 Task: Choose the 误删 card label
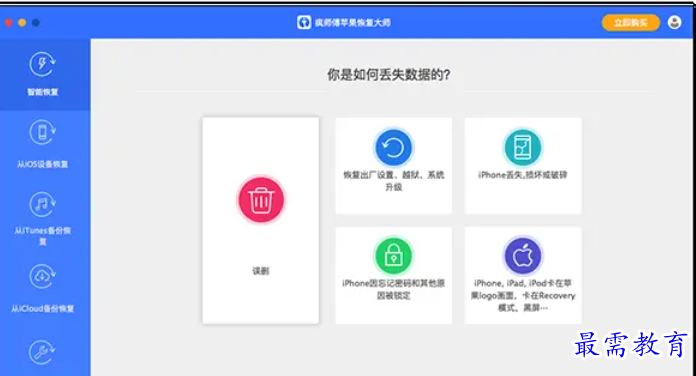pos(261,271)
